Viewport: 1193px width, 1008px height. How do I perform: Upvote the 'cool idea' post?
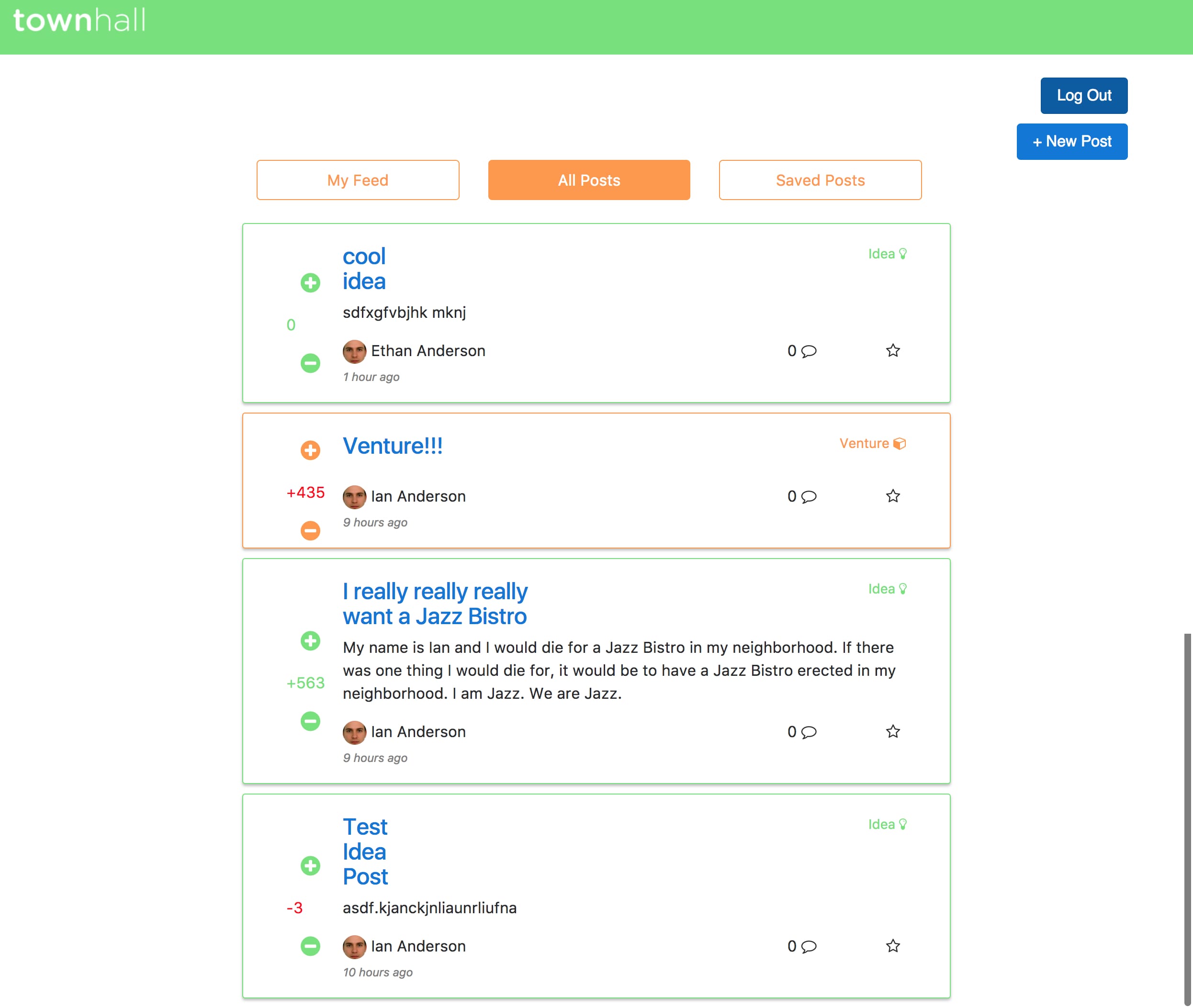point(310,282)
